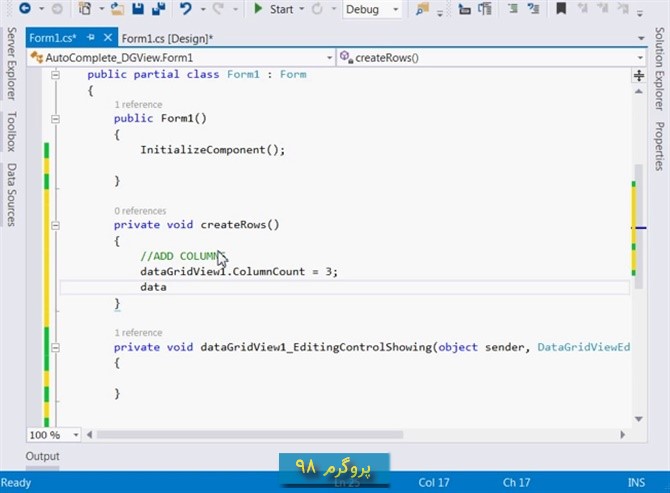
Task: Click the Next Bookmark icon
Action: coord(603,8)
